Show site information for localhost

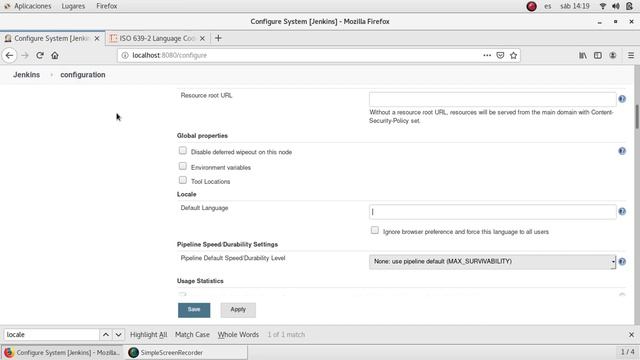(125, 55)
